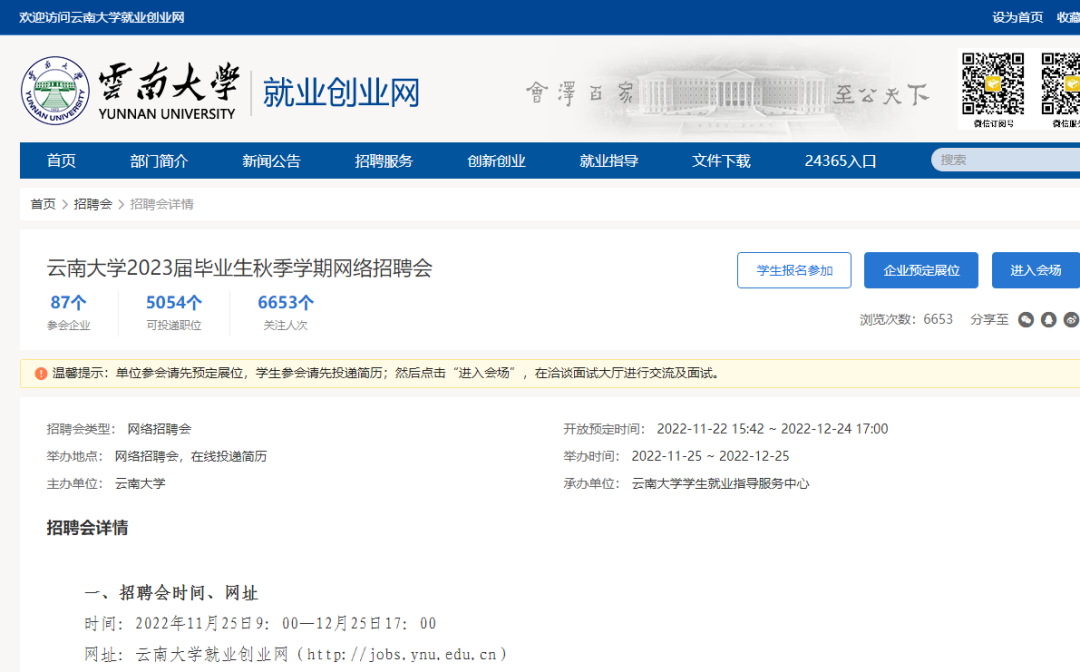The image size is (1080, 672).
Task: Open the 招聘服务 navigation menu
Action: tap(384, 160)
